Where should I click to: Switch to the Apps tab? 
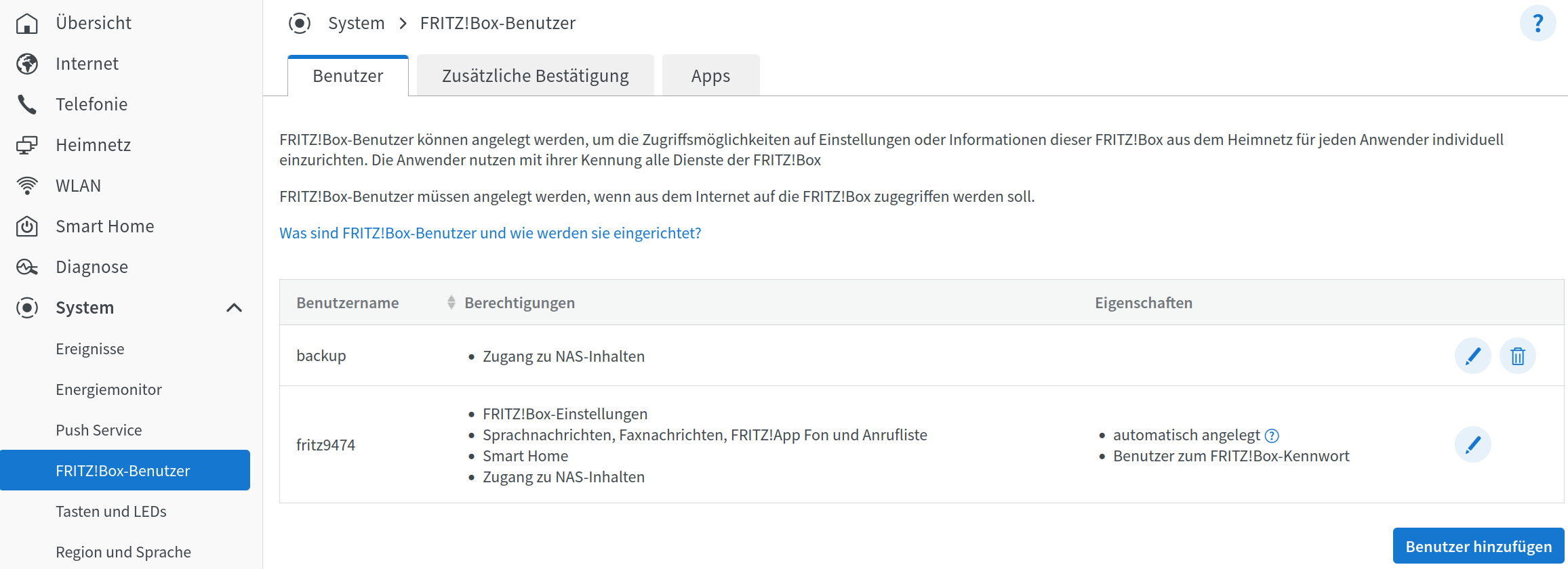pos(710,76)
